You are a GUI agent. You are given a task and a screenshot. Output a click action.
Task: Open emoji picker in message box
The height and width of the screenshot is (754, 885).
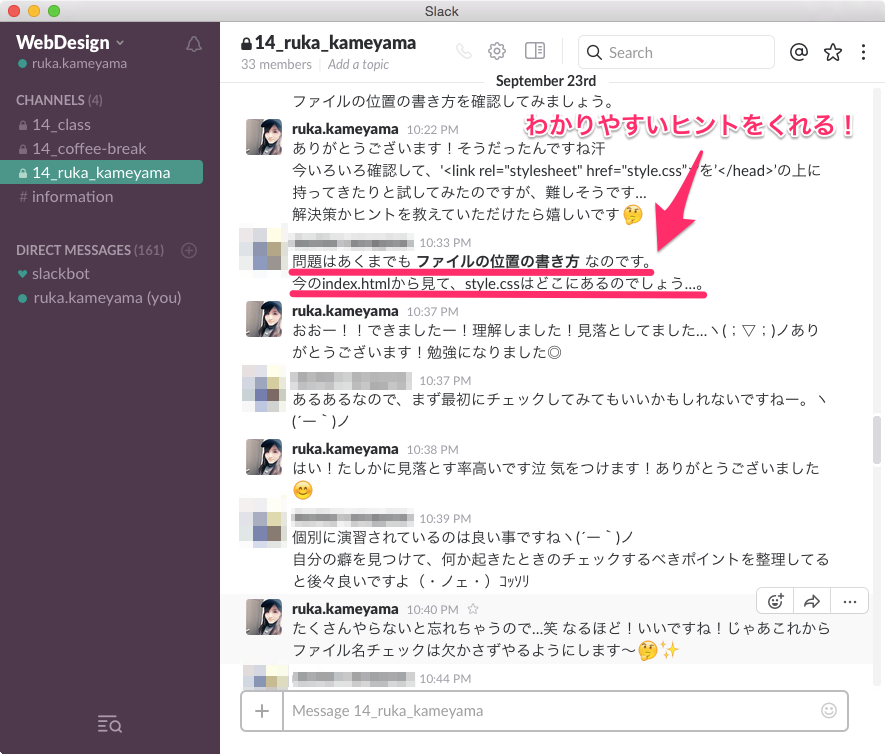pyautogui.click(x=829, y=711)
